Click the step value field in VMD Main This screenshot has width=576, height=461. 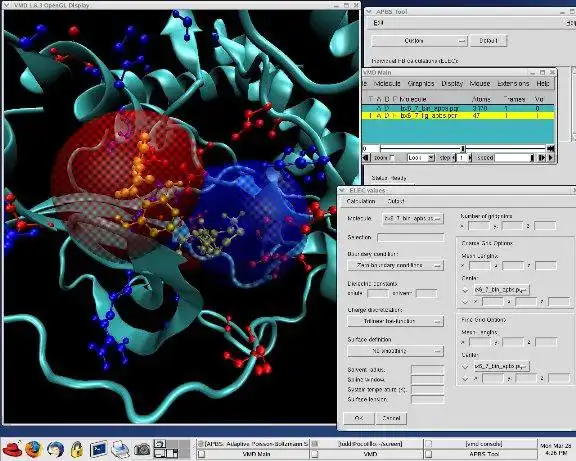(462, 158)
